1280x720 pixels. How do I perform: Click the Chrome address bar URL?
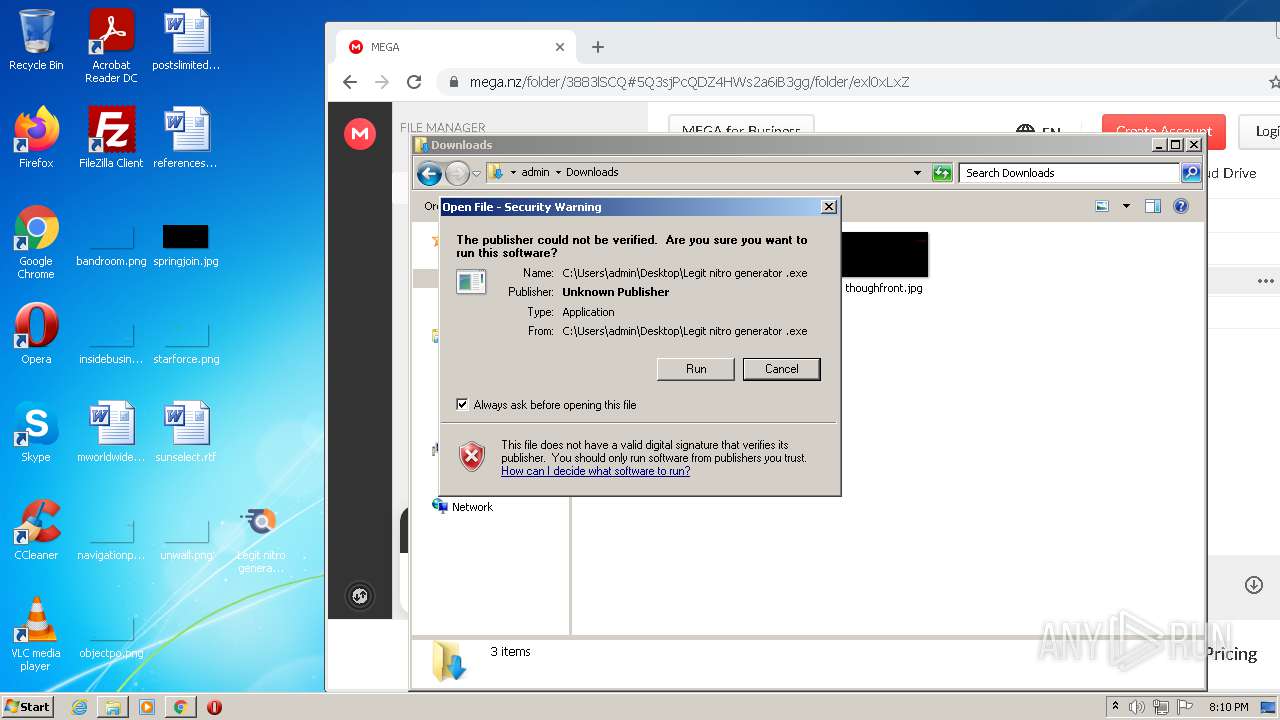click(690, 82)
